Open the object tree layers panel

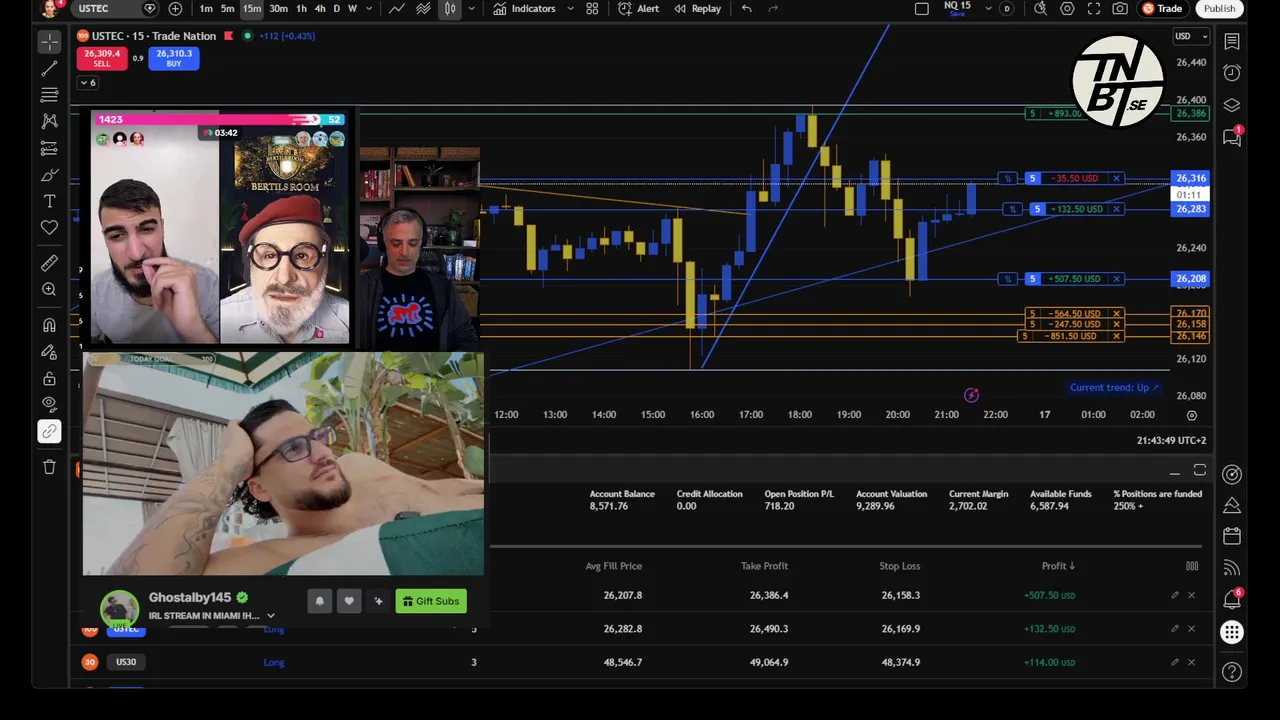(1232, 105)
